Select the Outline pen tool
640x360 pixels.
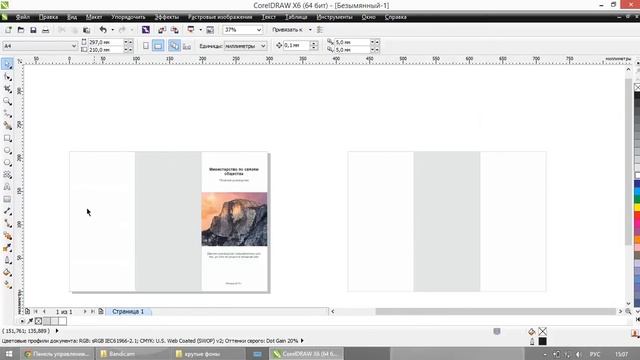(7, 260)
